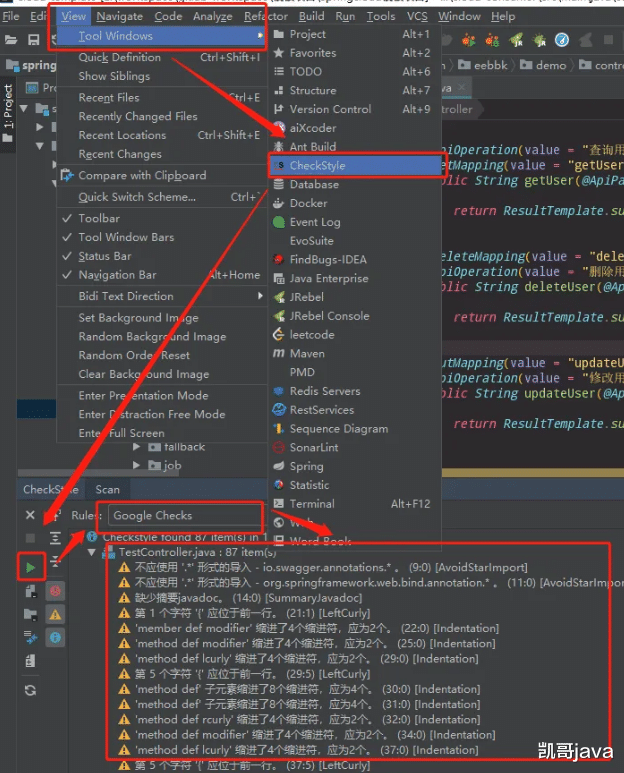Click the eebbk breadcrumb folder
This screenshot has width=624, height=773.
click(x=482, y=65)
